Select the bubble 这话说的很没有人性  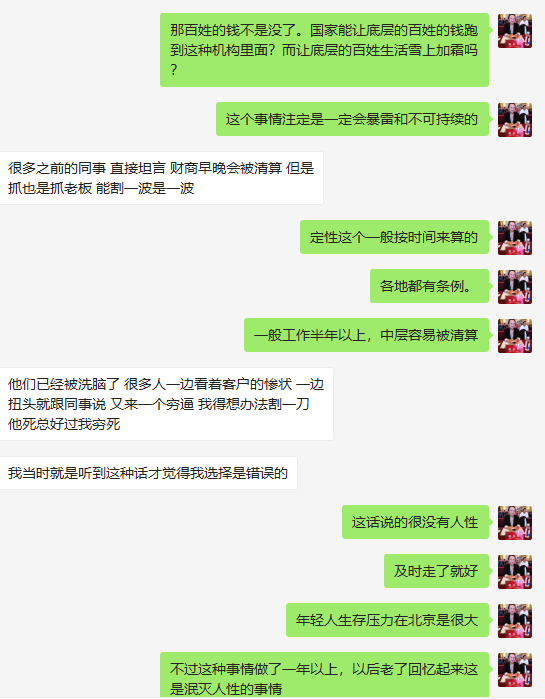(x=415, y=522)
